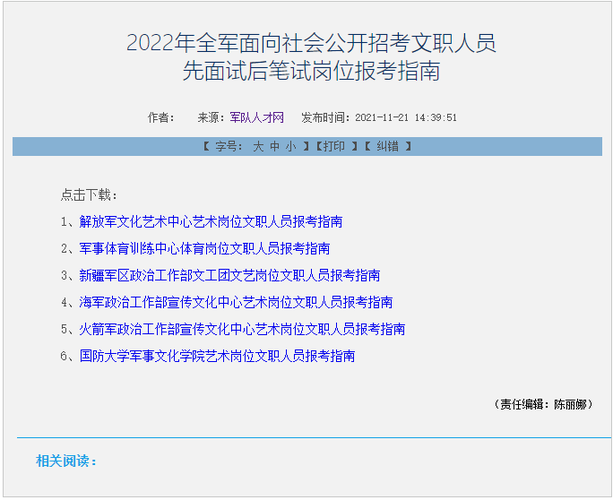Download 国防大学军事文化学院艺术岗位 guide
The image size is (613, 500).
click(217, 356)
